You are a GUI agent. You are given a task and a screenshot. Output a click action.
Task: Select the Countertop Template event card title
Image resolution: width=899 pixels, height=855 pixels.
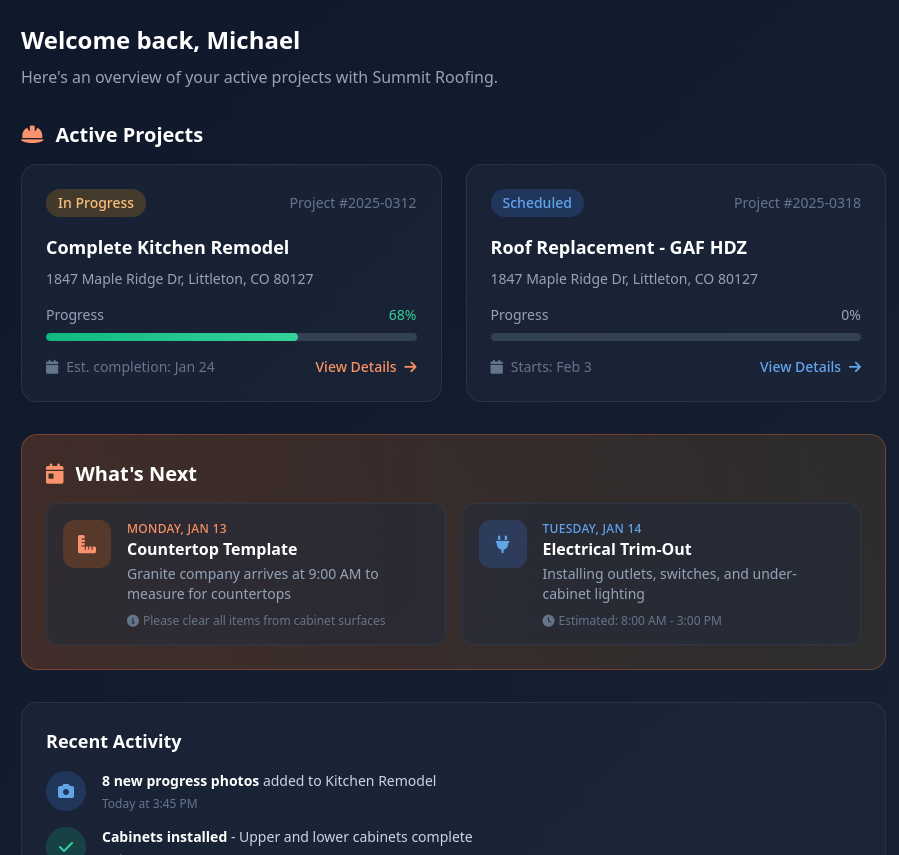point(212,549)
